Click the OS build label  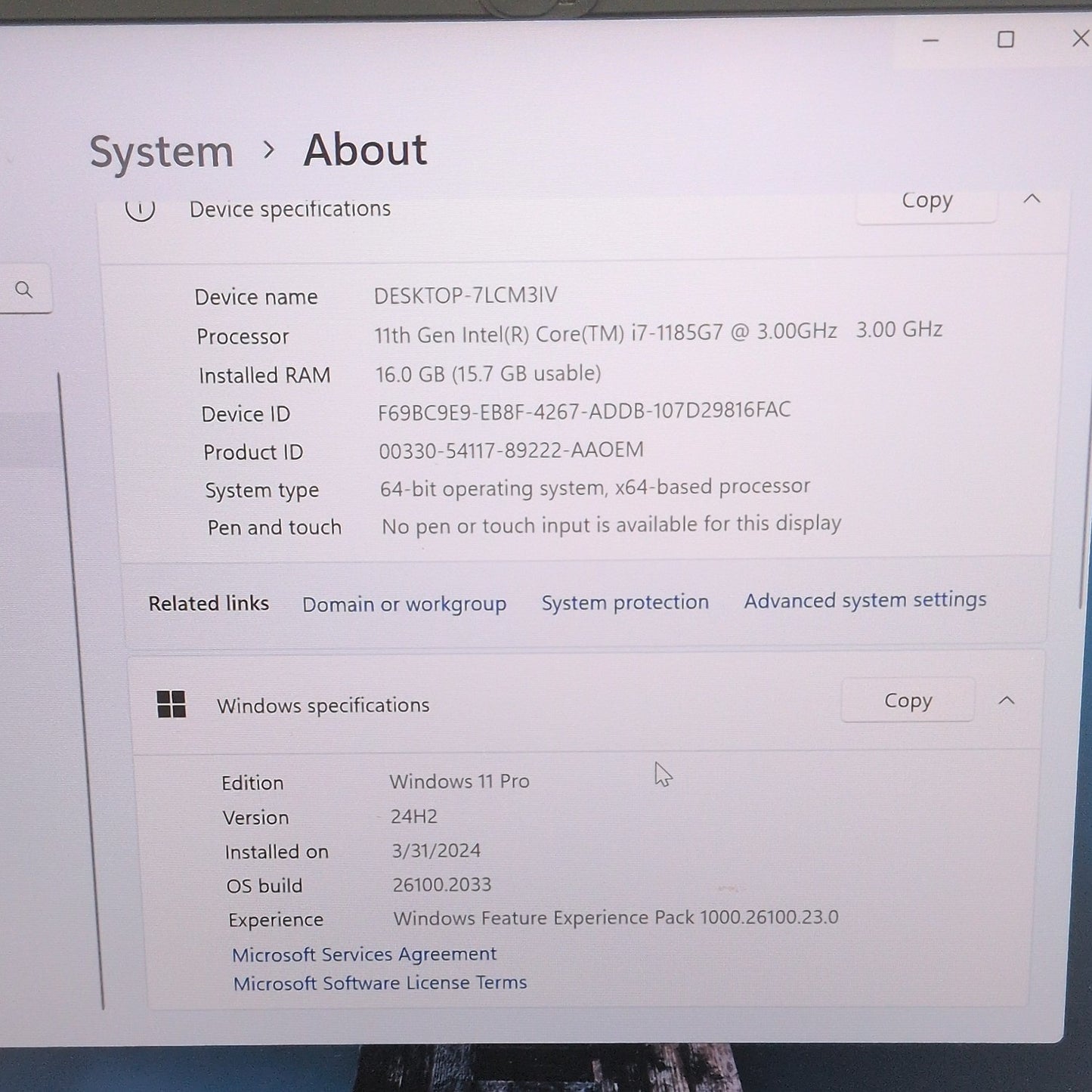[264, 886]
